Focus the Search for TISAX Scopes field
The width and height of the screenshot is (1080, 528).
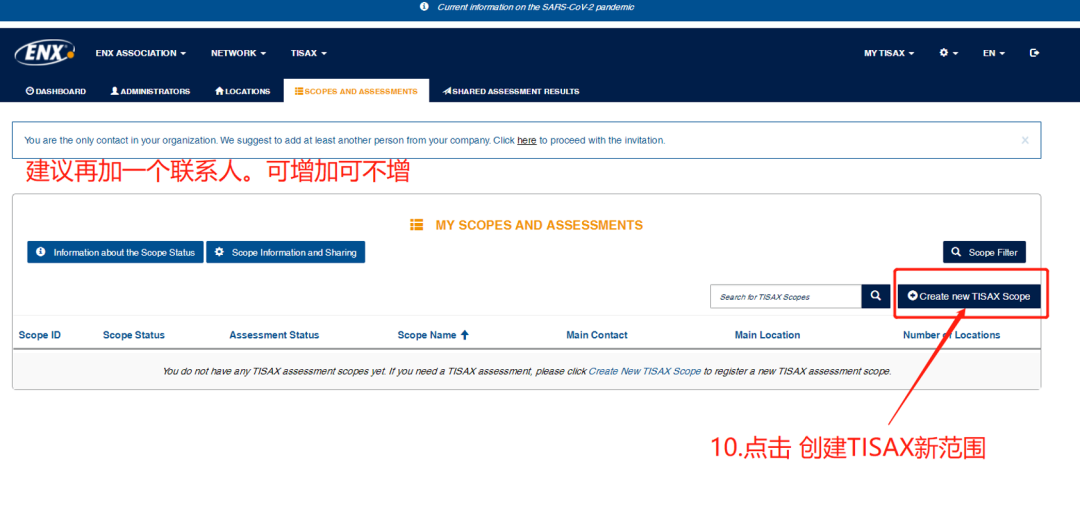[785, 297]
